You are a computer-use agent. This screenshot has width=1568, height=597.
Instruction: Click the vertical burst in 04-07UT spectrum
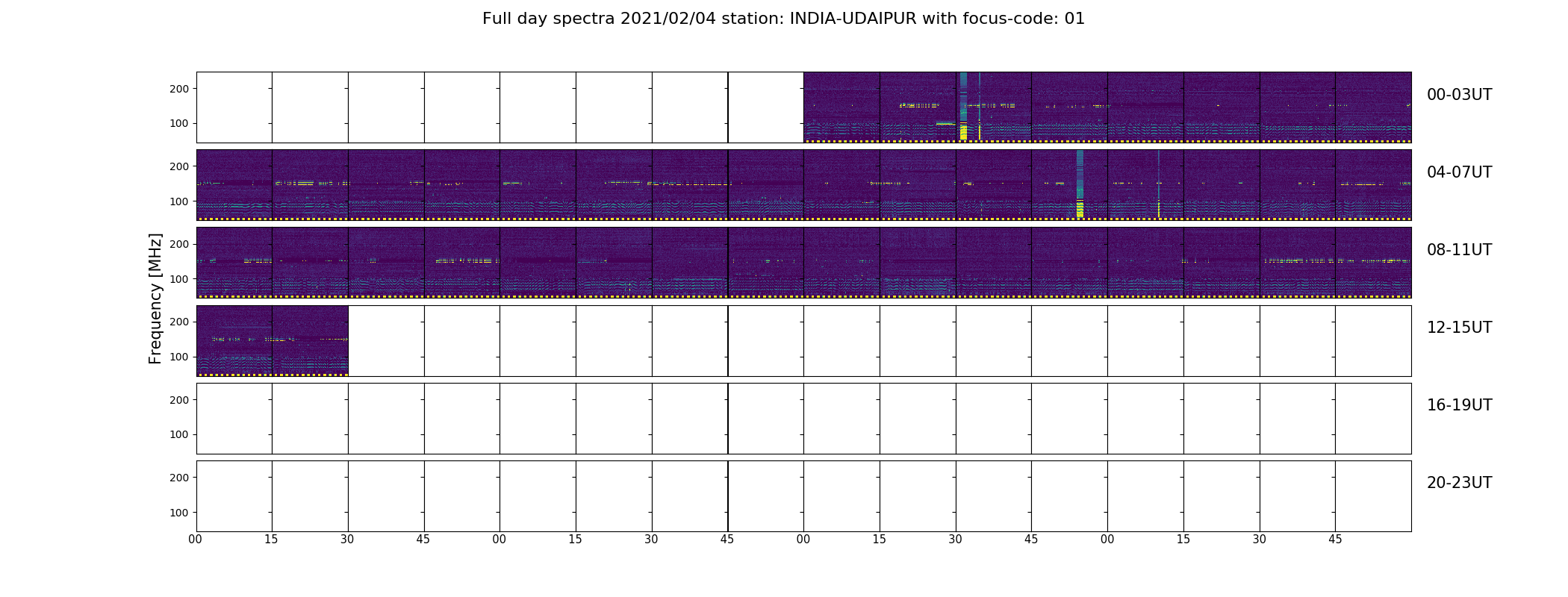1080,184
